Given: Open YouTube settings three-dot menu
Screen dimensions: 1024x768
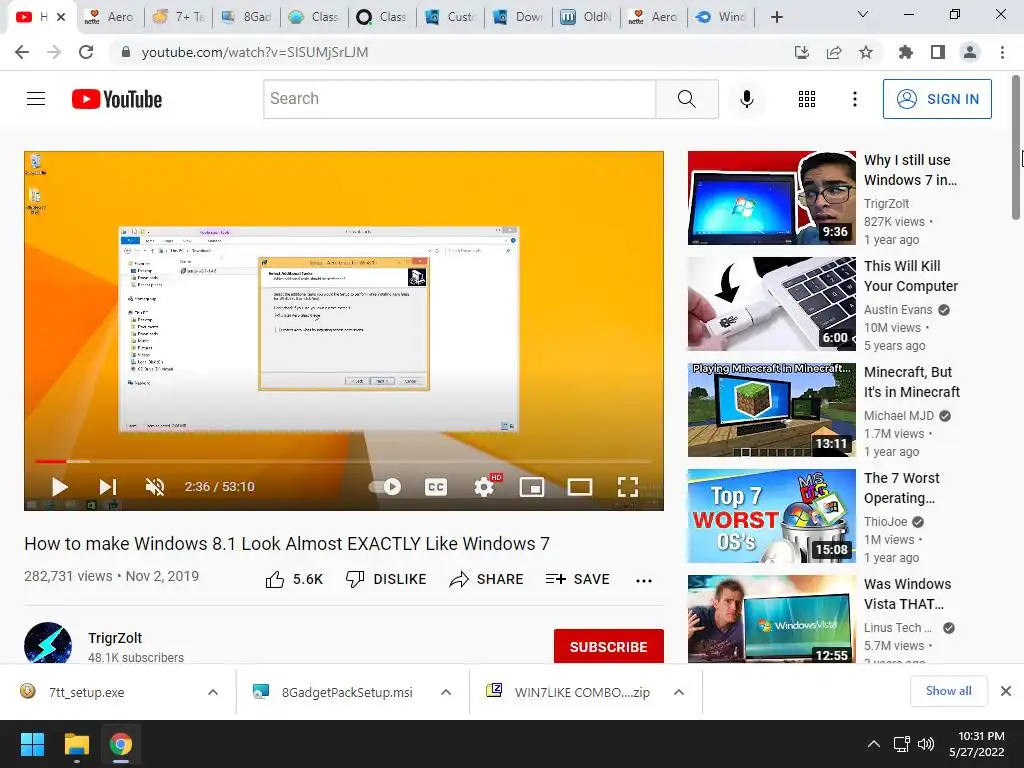Looking at the screenshot, I should point(854,99).
